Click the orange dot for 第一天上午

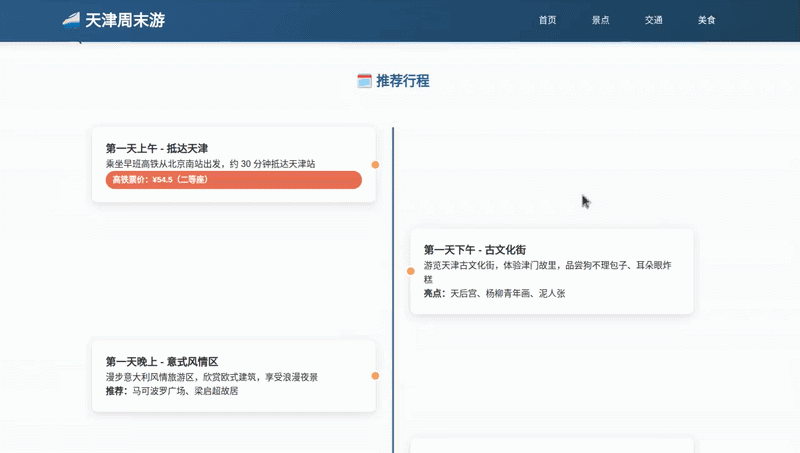[375, 165]
